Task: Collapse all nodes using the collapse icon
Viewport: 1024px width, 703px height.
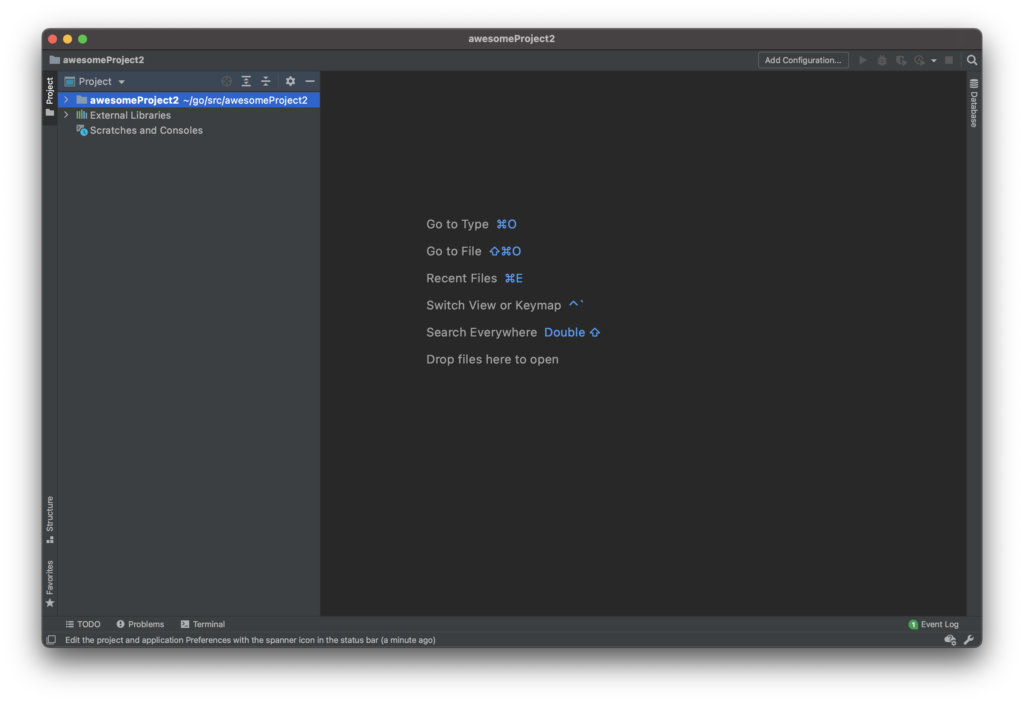Action: tap(265, 81)
